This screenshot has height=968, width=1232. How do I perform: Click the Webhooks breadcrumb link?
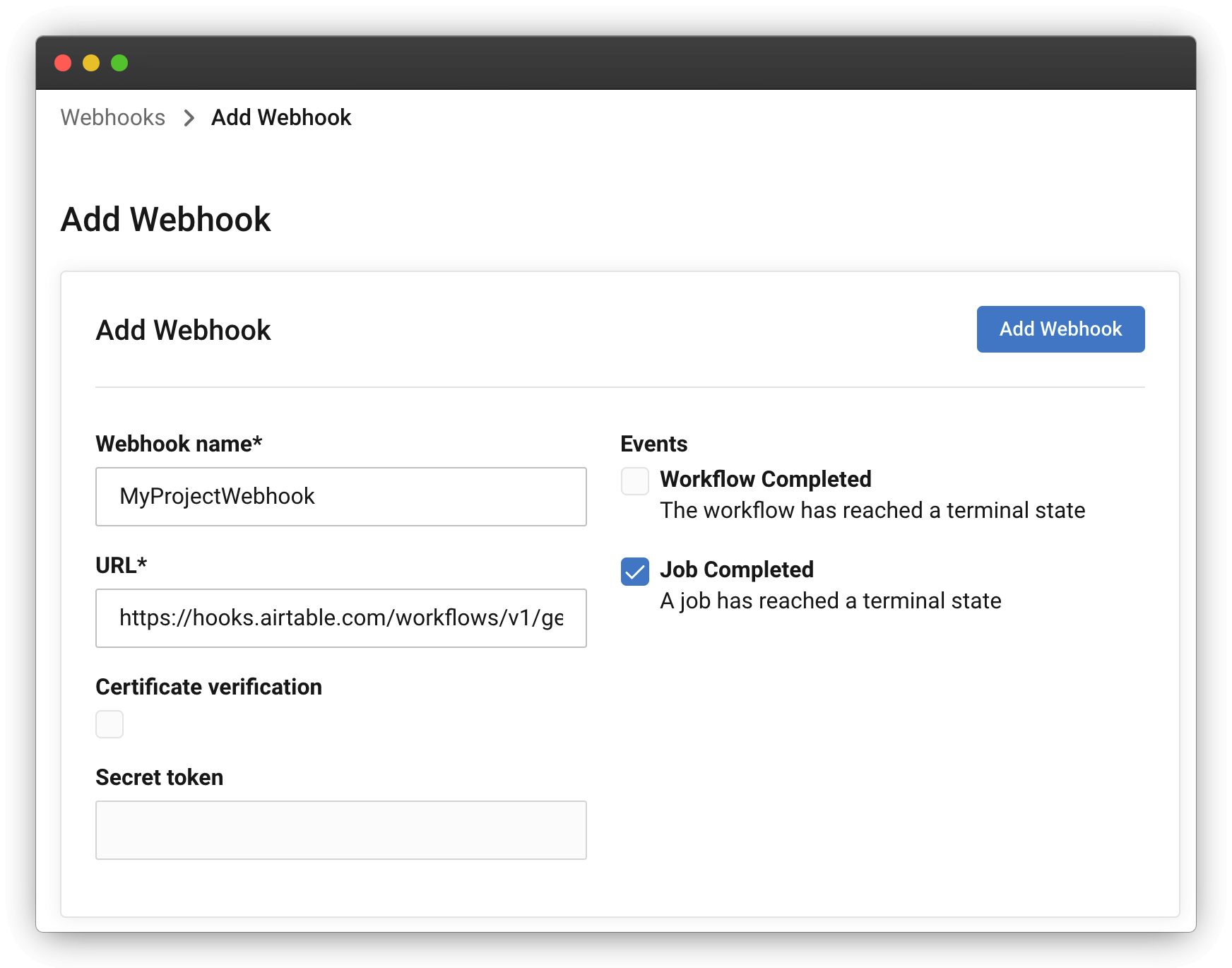click(x=113, y=117)
